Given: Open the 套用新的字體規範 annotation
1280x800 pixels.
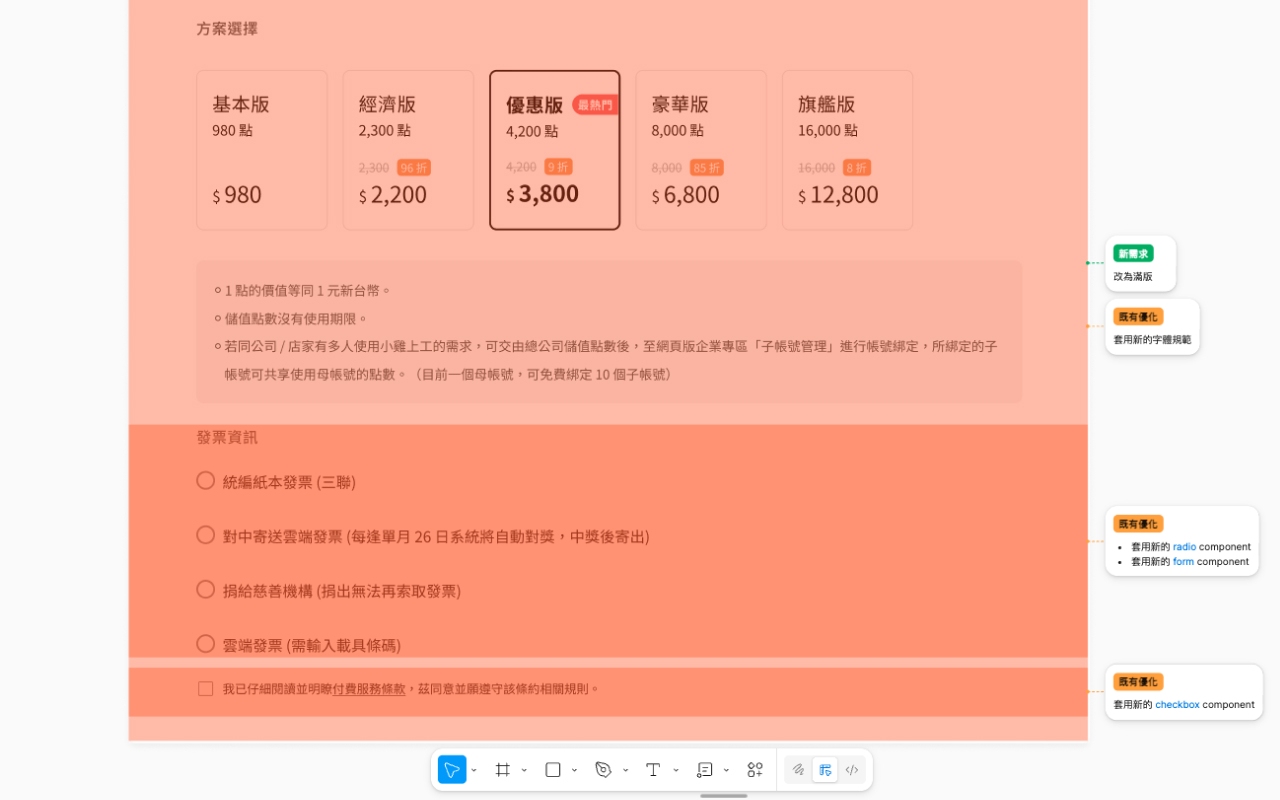Looking at the screenshot, I should pos(1152,327).
